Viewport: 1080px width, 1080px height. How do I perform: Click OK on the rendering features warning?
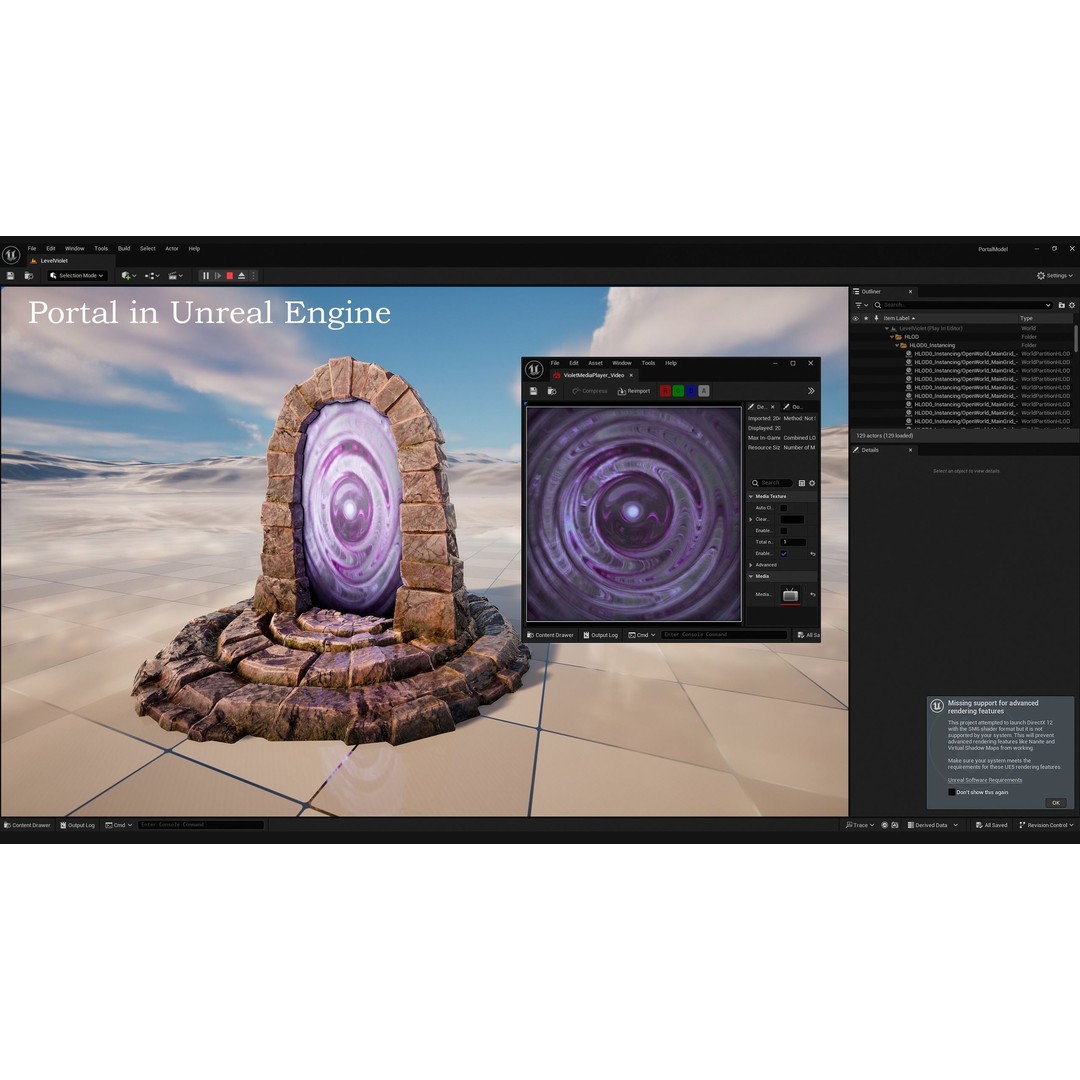click(x=1055, y=802)
